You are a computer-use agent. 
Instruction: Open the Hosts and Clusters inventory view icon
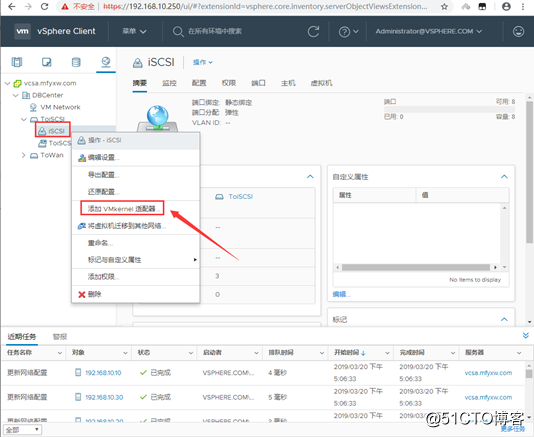pos(16,62)
